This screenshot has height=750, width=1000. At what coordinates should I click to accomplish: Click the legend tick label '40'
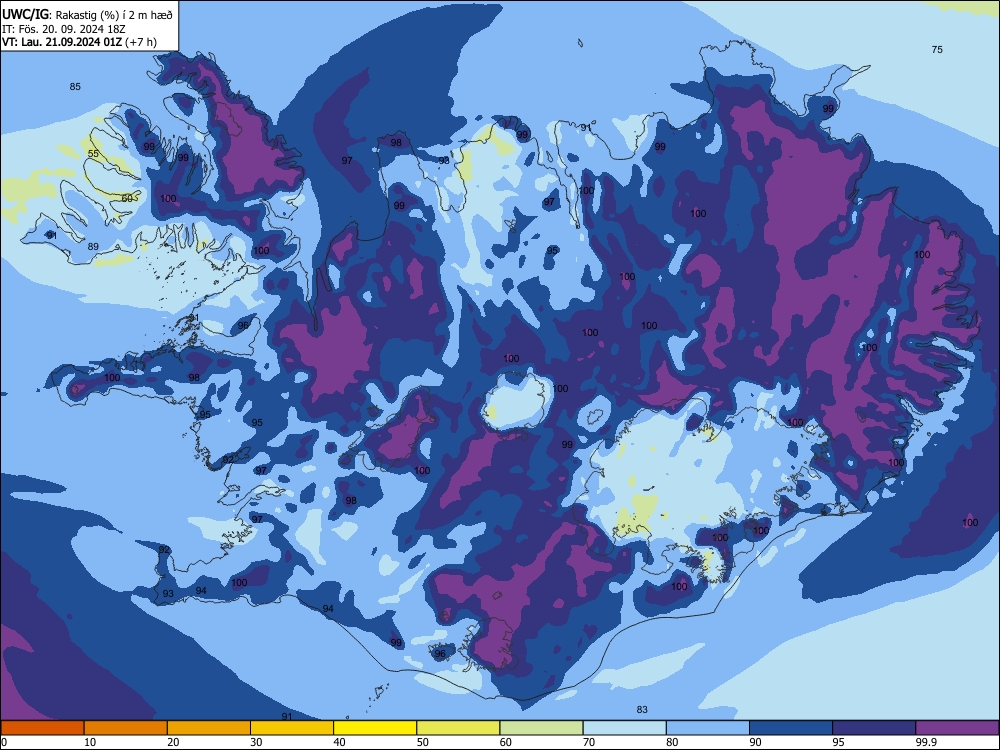pos(339,742)
